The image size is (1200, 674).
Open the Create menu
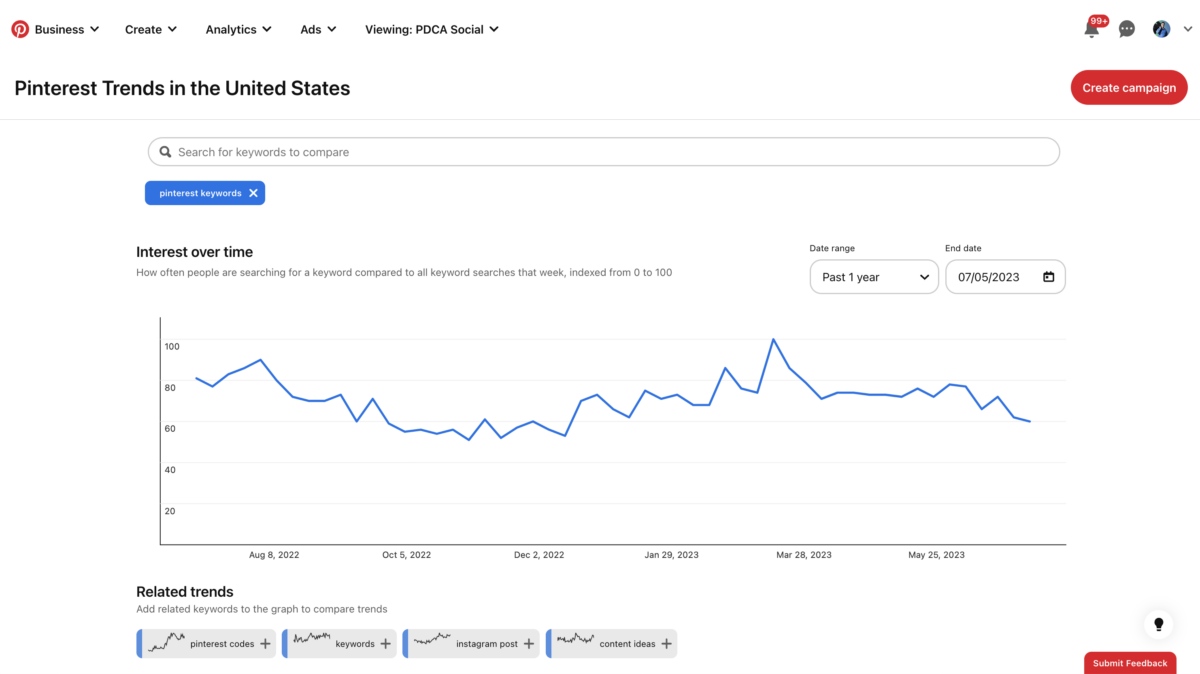(150, 29)
